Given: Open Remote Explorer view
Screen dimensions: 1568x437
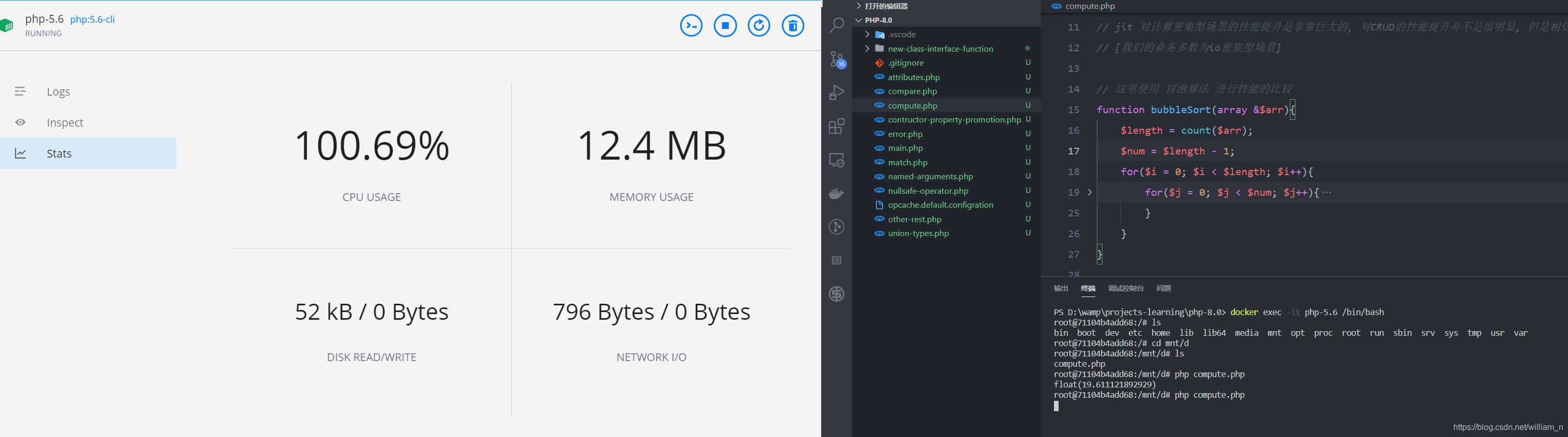Looking at the screenshot, I should (837, 160).
